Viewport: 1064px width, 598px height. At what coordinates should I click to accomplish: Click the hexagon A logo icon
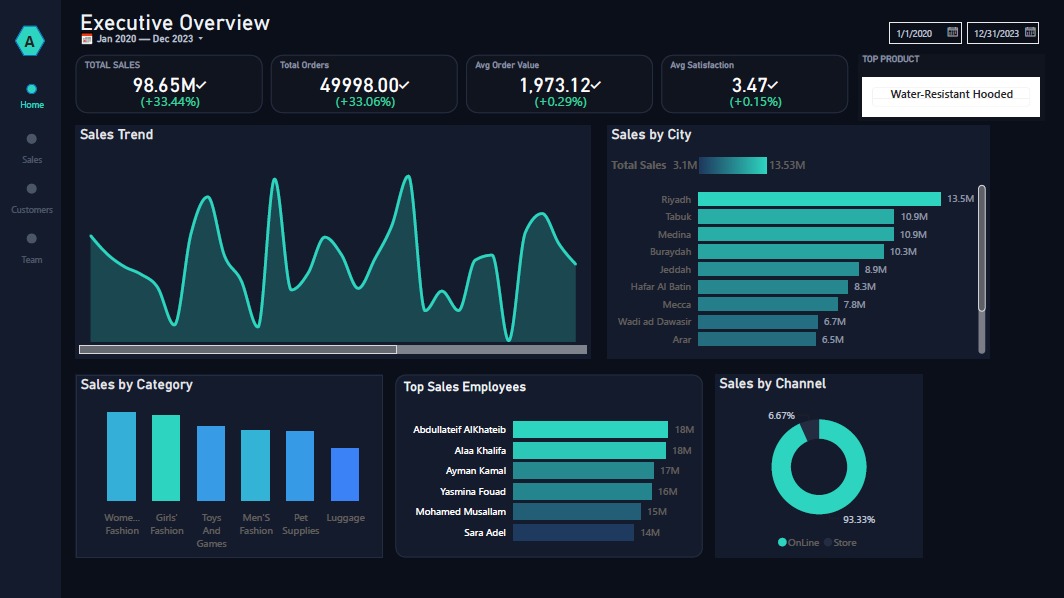(x=30, y=41)
